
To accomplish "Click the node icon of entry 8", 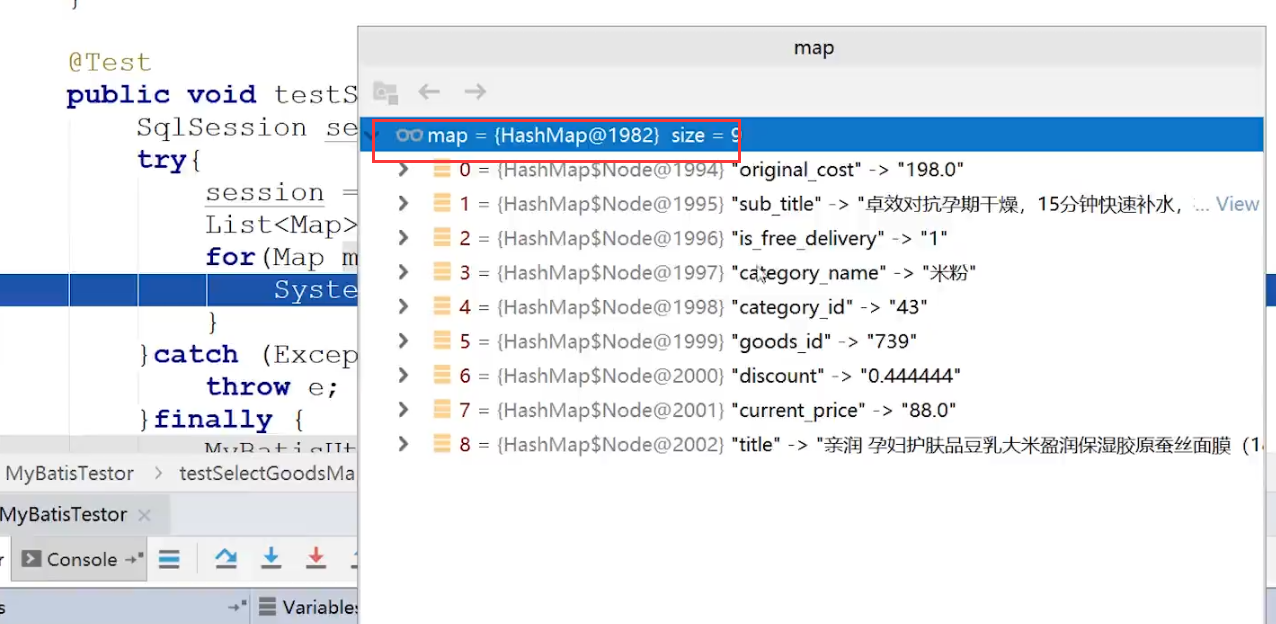I will tap(441, 444).
